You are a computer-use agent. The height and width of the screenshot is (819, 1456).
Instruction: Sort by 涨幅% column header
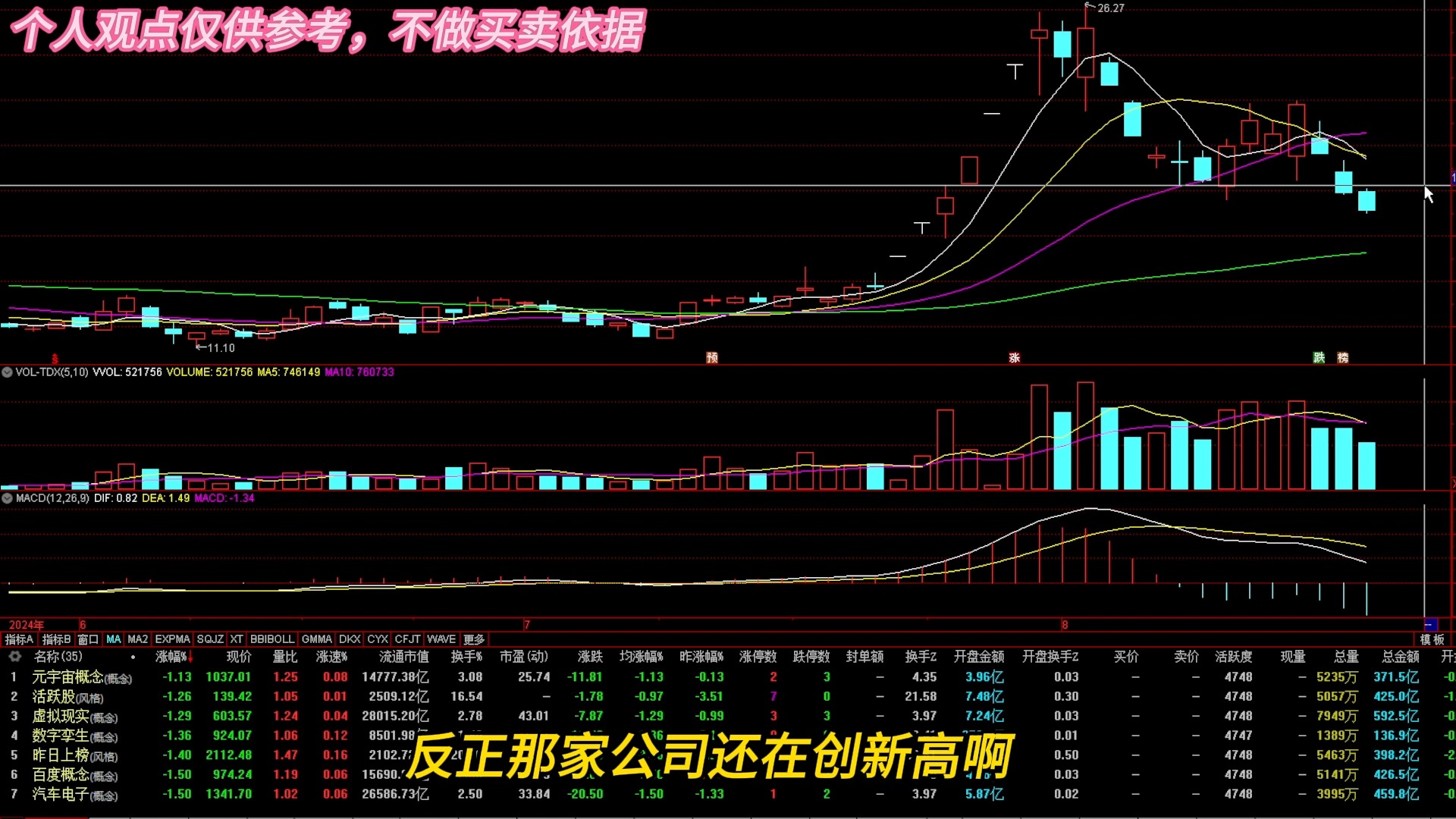point(171,657)
